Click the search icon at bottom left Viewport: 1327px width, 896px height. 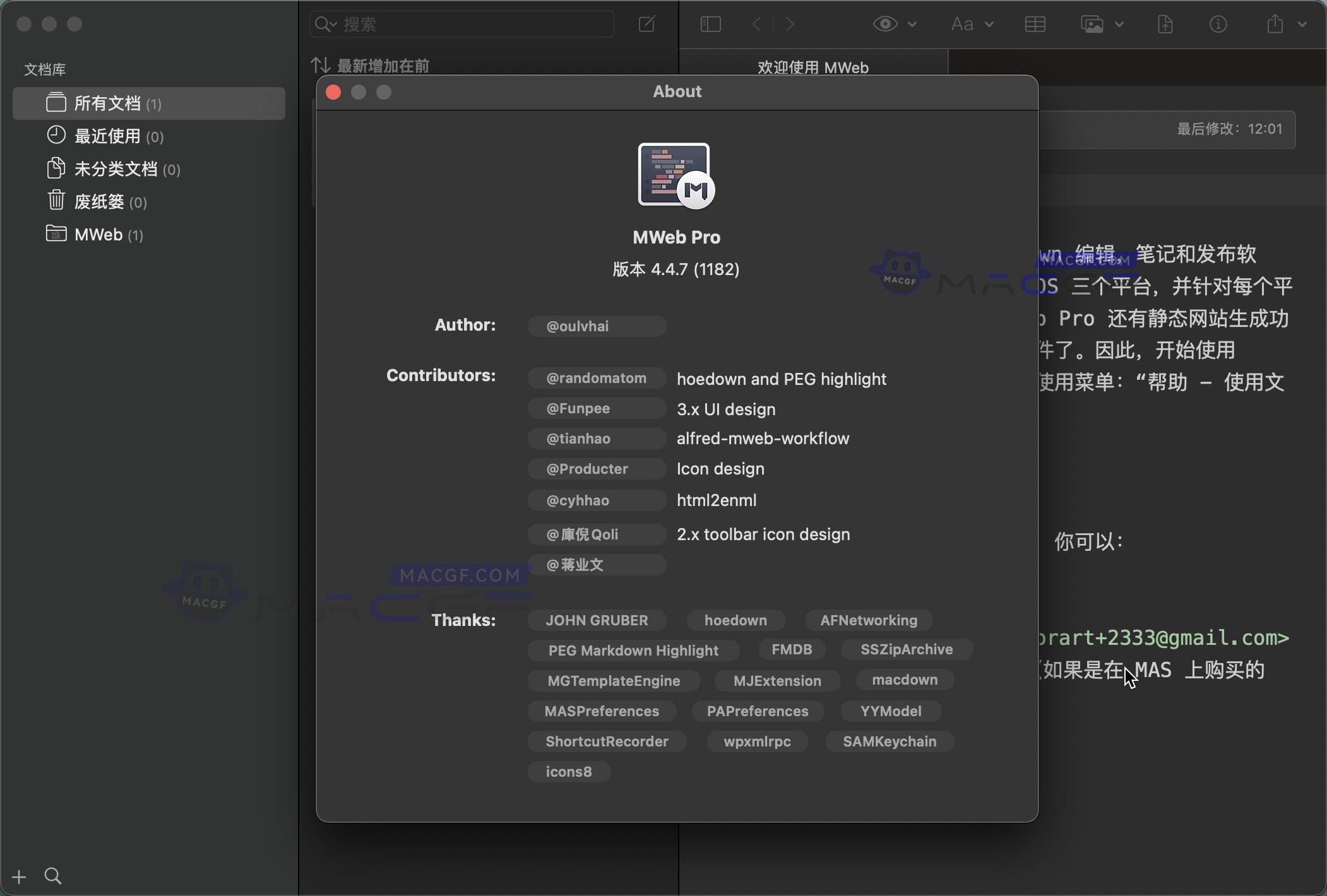point(53,876)
